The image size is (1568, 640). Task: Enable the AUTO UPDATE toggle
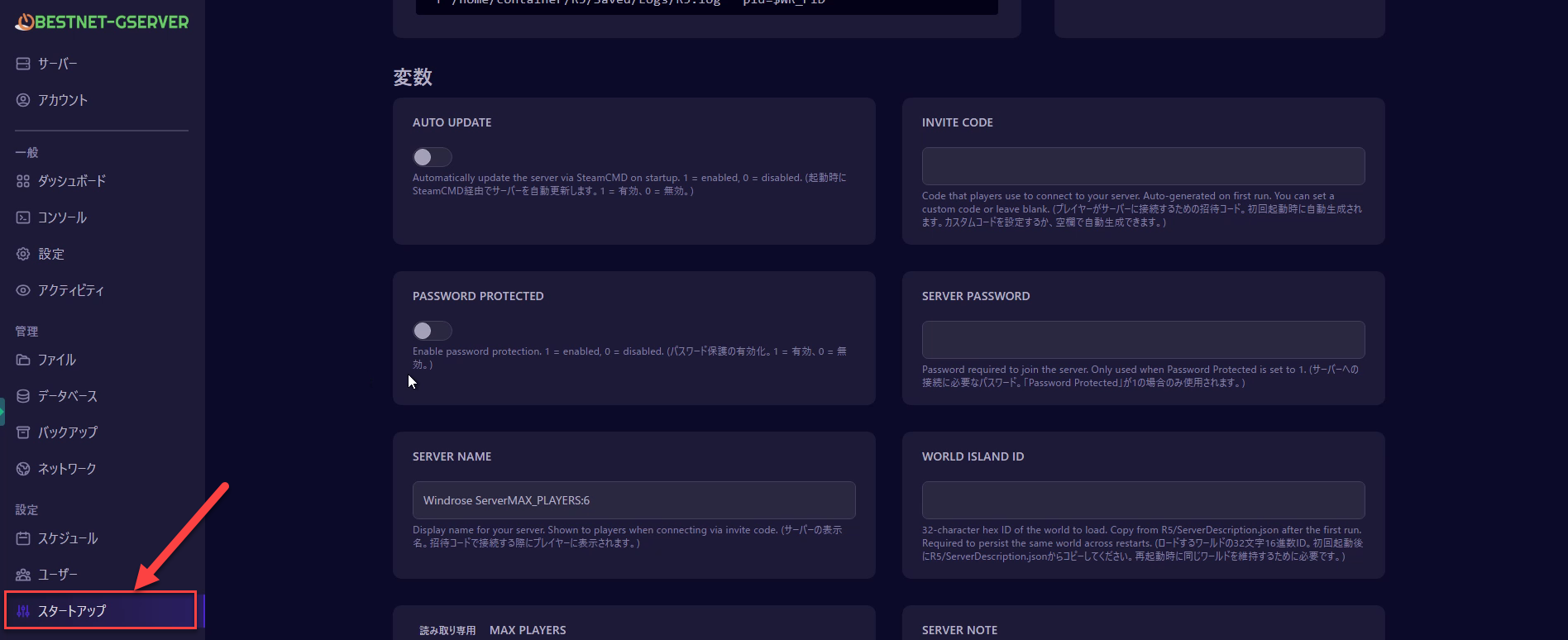click(x=432, y=157)
